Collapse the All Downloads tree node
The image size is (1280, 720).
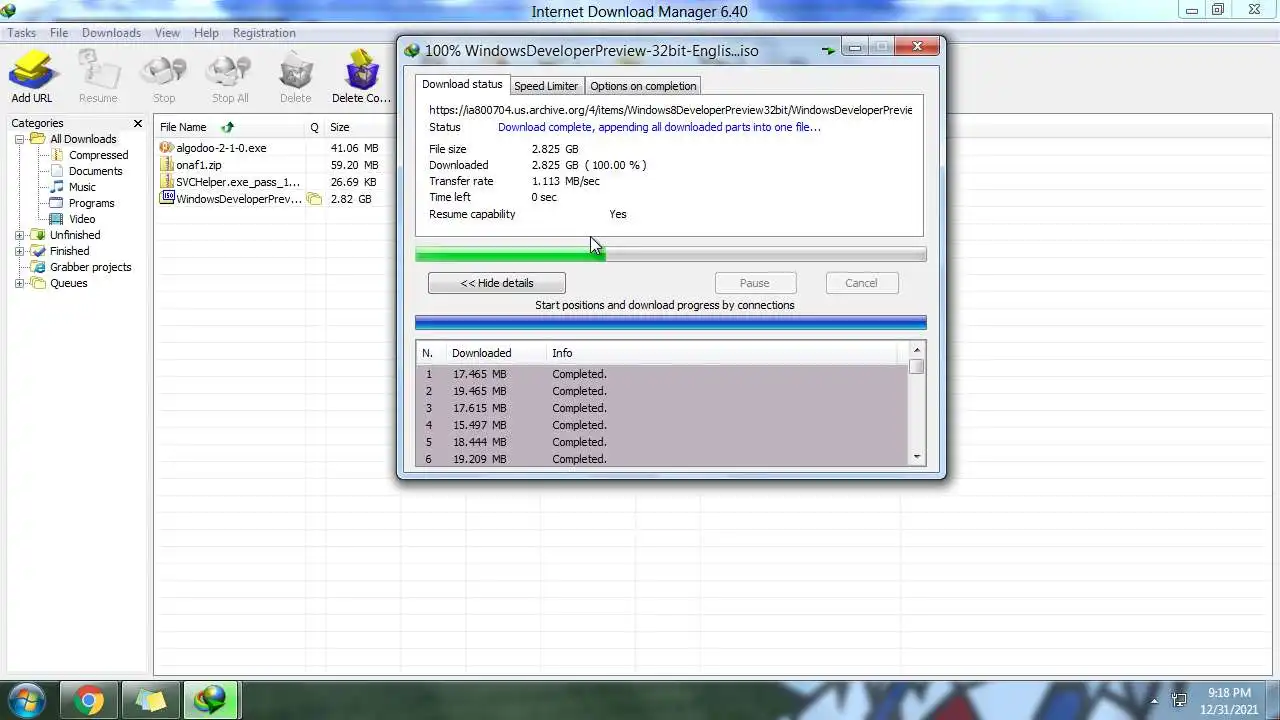[19, 139]
